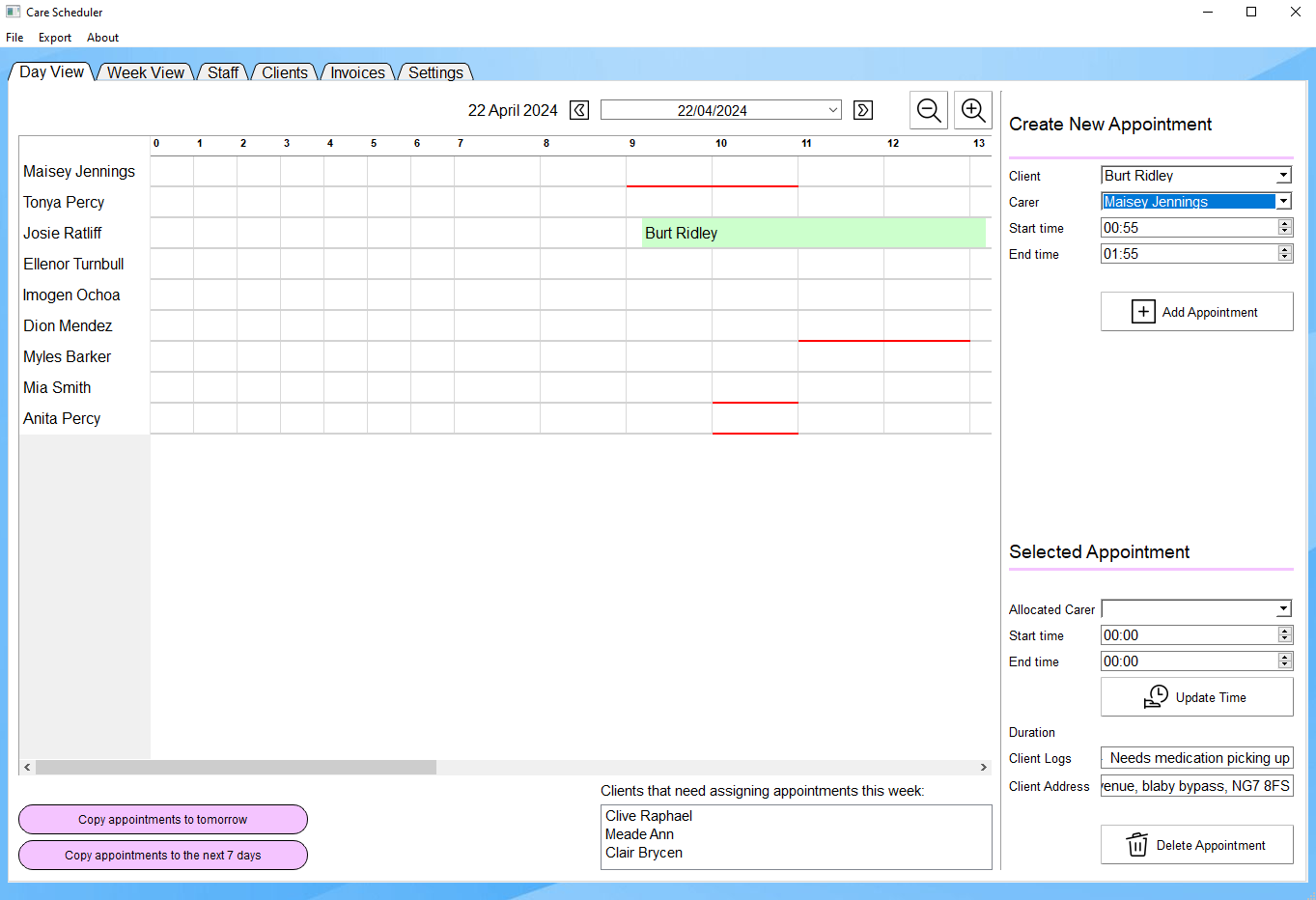Select Clive Raphael in the unassigned clients list
This screenshot has width=1316, height=900.
(x=649, y=816)
